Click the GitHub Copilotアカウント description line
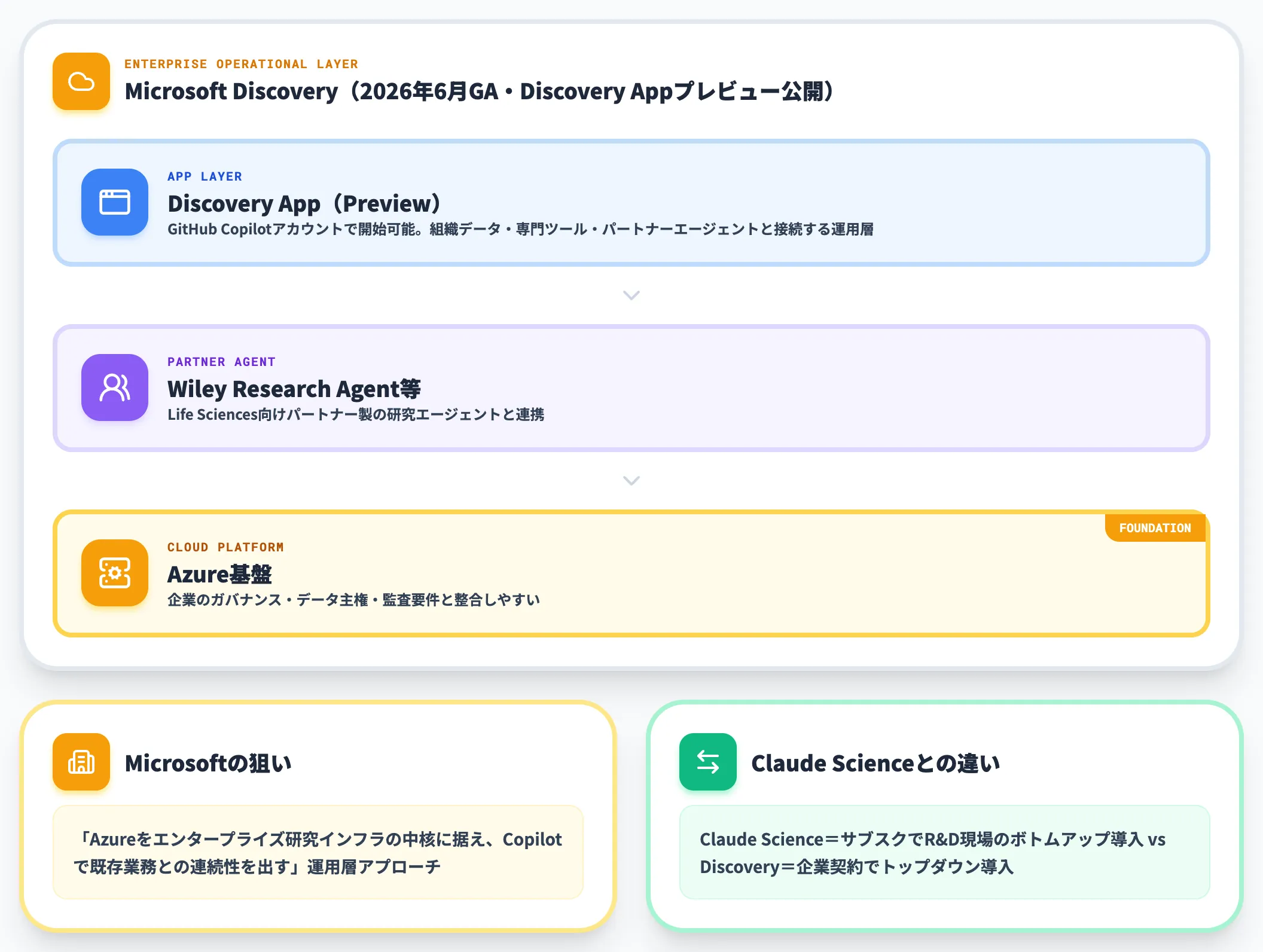Image resolution: width=1263 pixels, height=952 pixels. tap(520, 230)
